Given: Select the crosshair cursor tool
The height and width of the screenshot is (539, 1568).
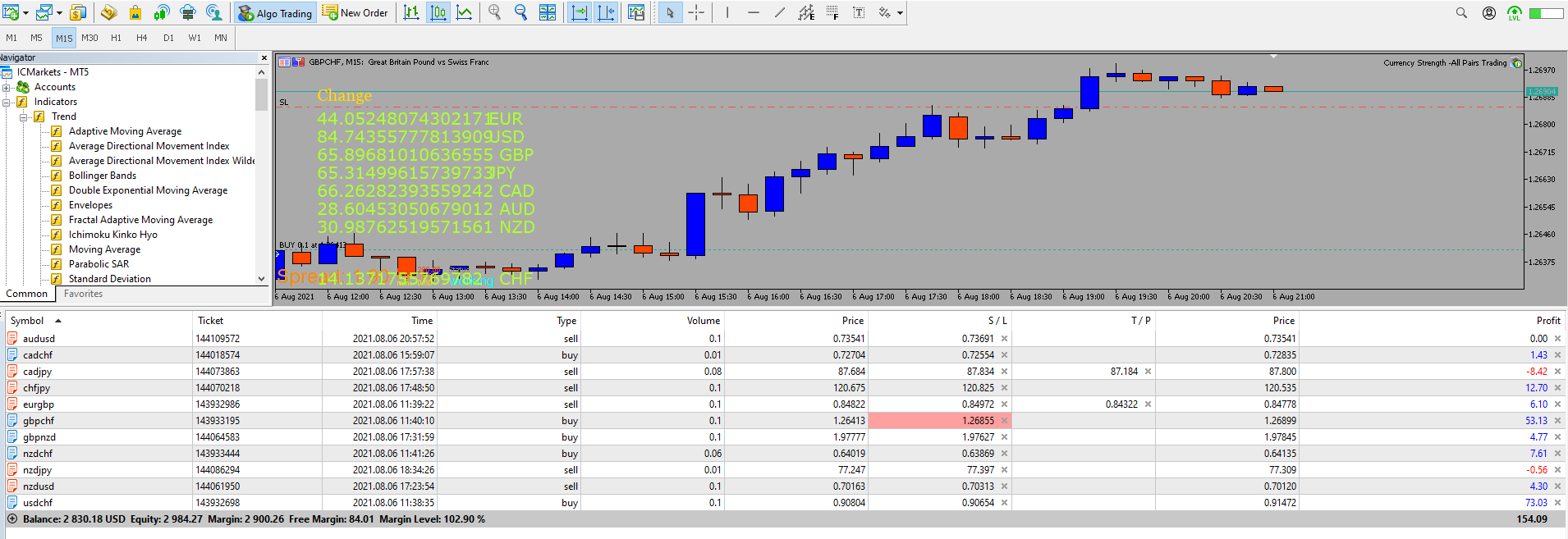Looking at the screenshot, I should pos(696,12).
